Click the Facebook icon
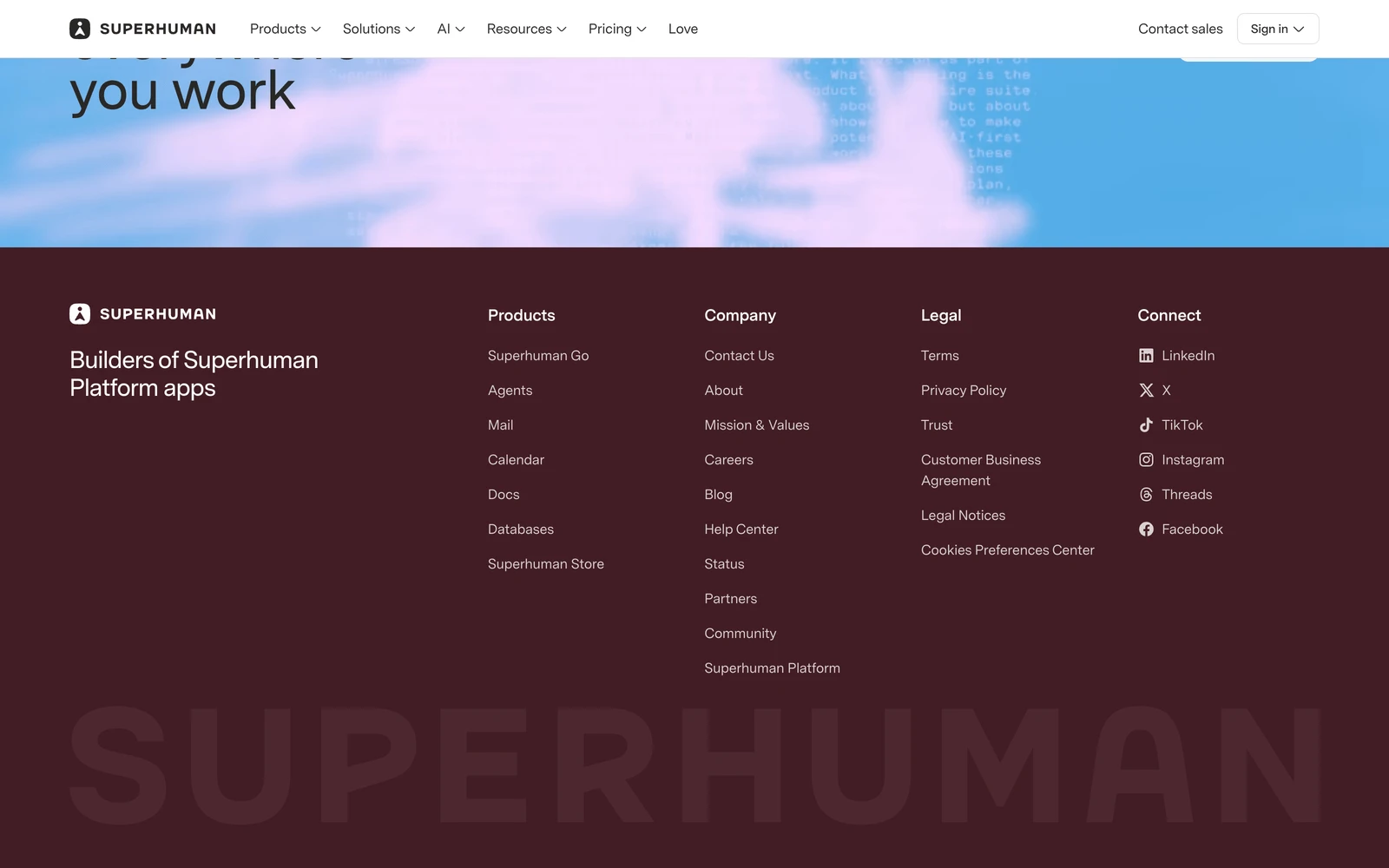The width and height of the screenshot is (1389, 868). (1146, 529)
